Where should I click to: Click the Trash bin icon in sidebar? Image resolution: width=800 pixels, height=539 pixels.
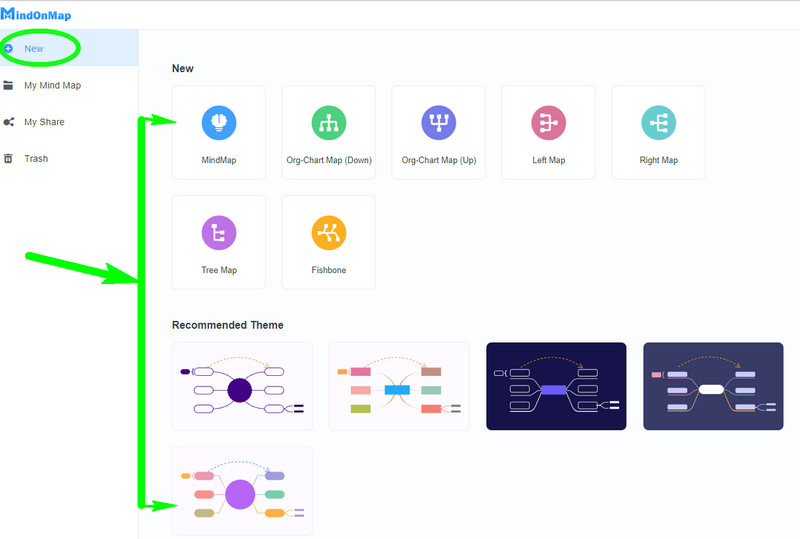(x=9, y=158)
